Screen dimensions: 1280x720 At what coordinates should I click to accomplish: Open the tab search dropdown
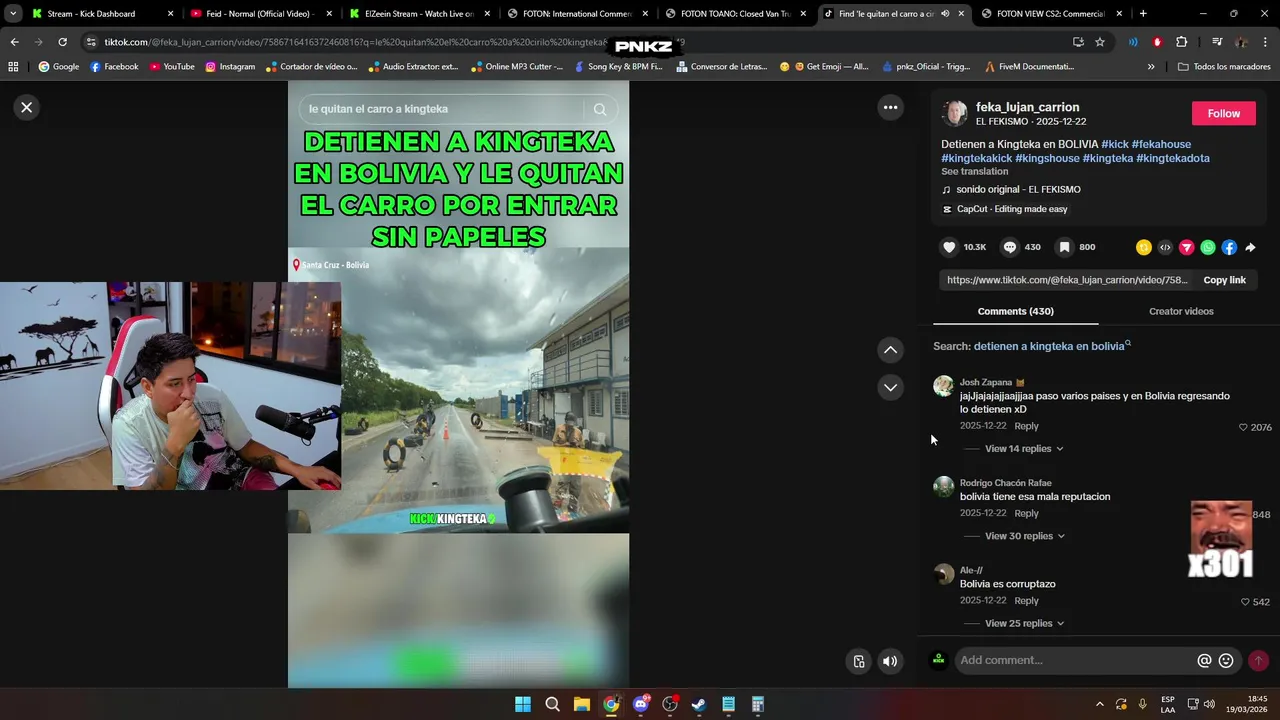point(12,14)
